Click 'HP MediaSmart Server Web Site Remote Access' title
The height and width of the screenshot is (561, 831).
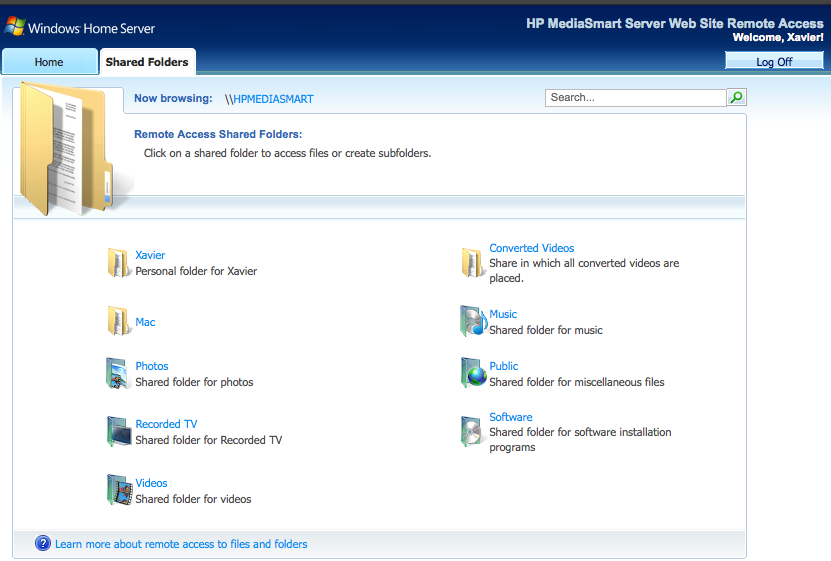[675, 23]
